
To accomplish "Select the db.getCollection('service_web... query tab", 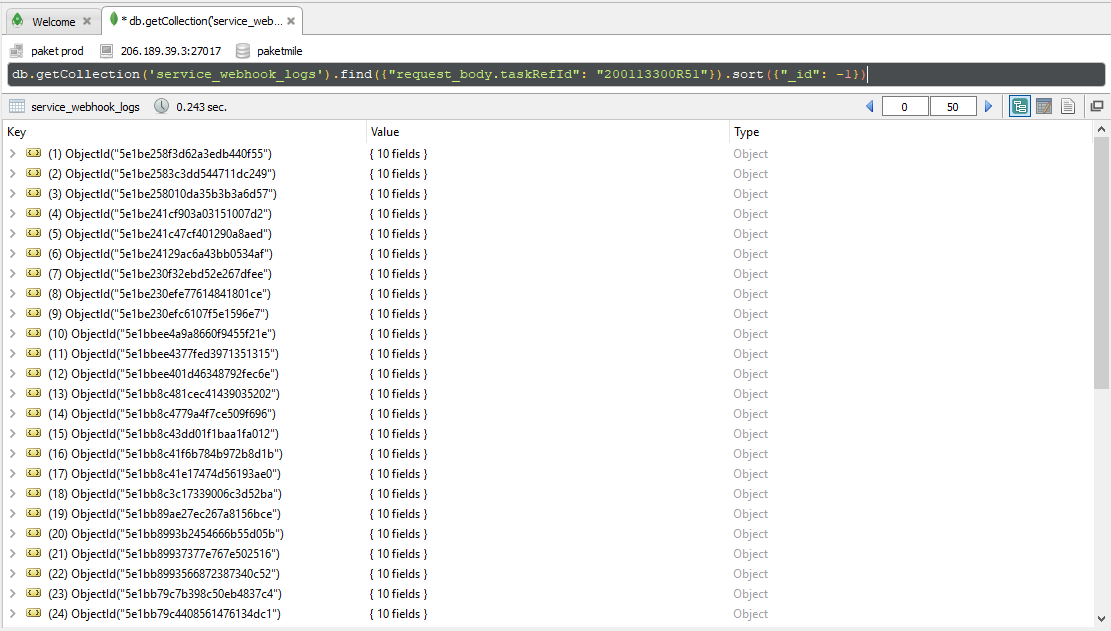I will (x=204, y=21).
